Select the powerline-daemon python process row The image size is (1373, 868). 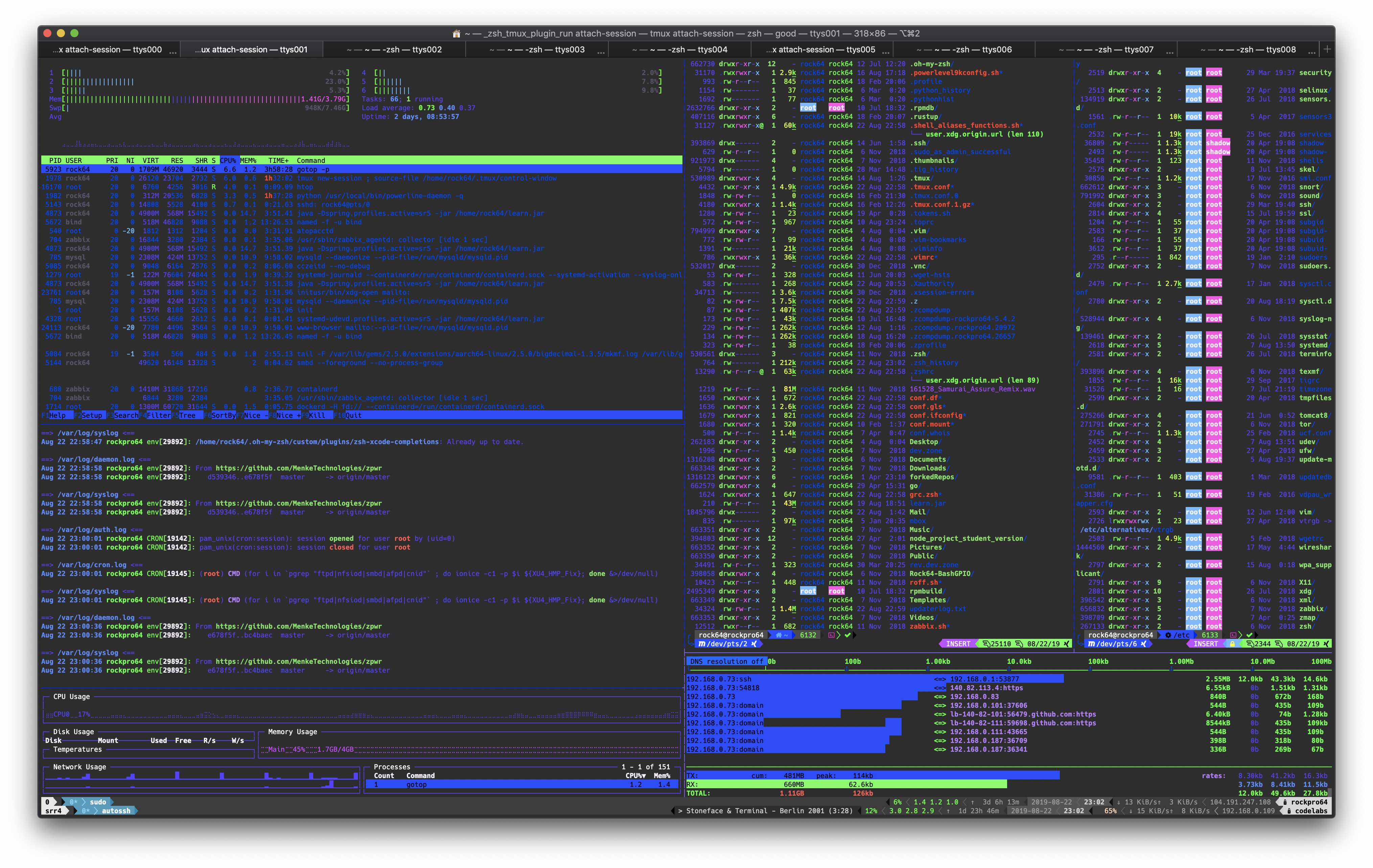pos(362,195)
